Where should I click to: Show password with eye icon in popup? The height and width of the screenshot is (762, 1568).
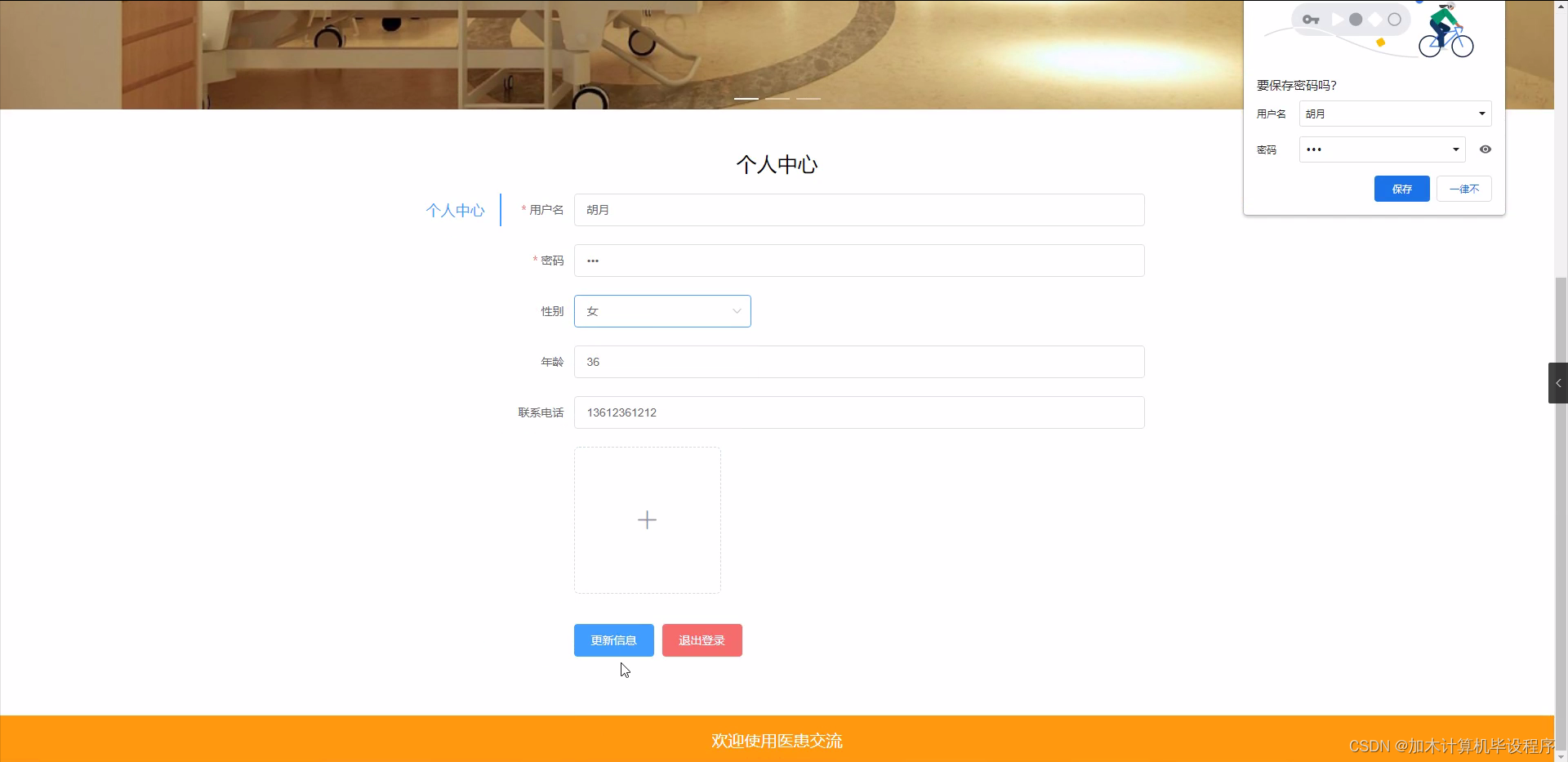pyautogui.click(x=1486, y=149)
